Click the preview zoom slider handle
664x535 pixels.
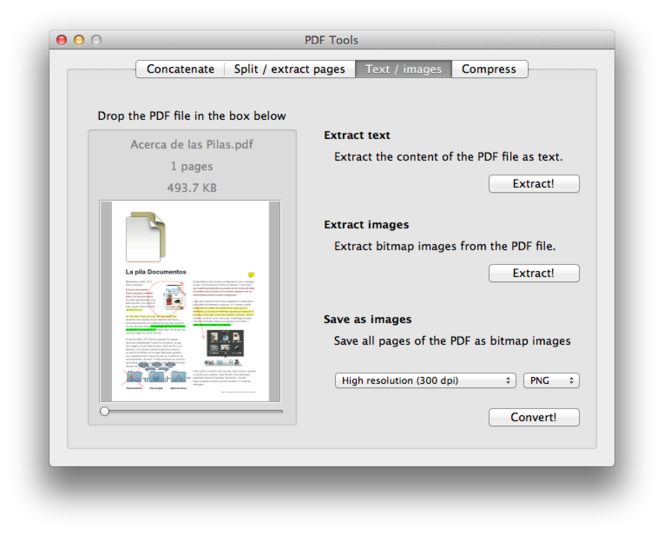104,411
